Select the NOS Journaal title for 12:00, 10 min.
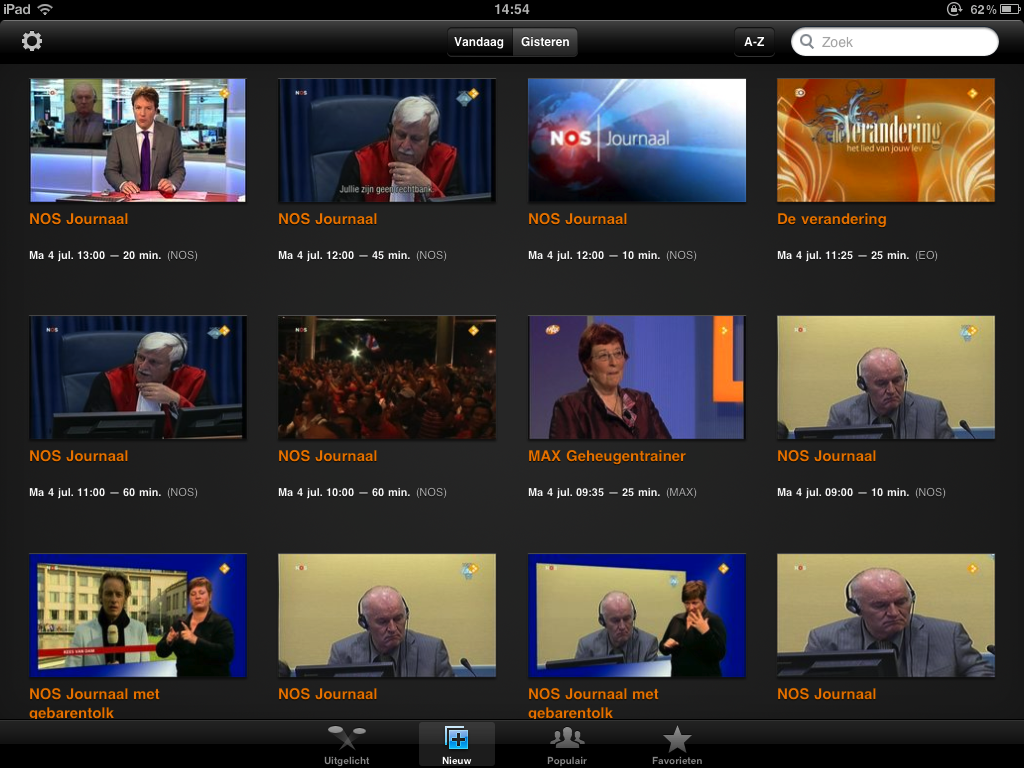The height and width of the screenshot is (768, 1024). pos(577,219)
